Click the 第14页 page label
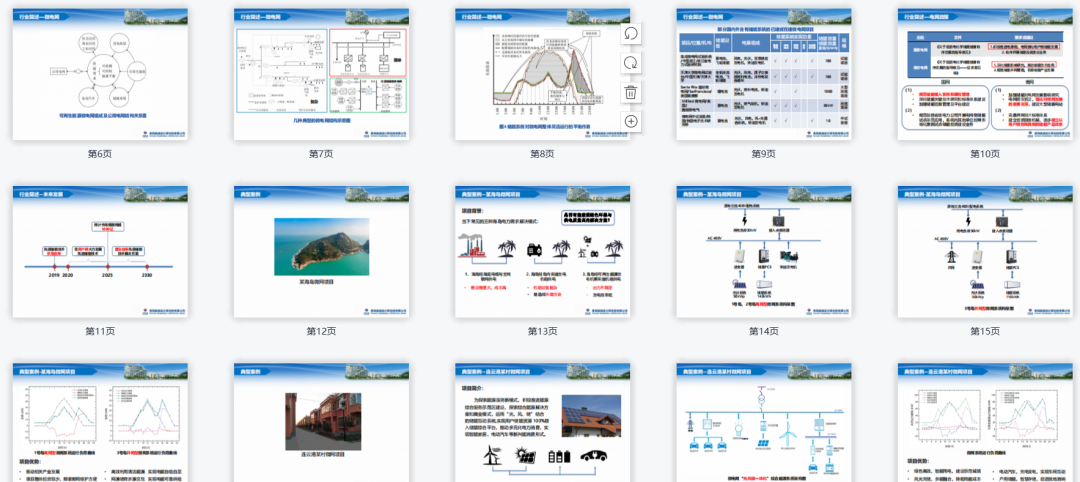 tap(764, 331)
